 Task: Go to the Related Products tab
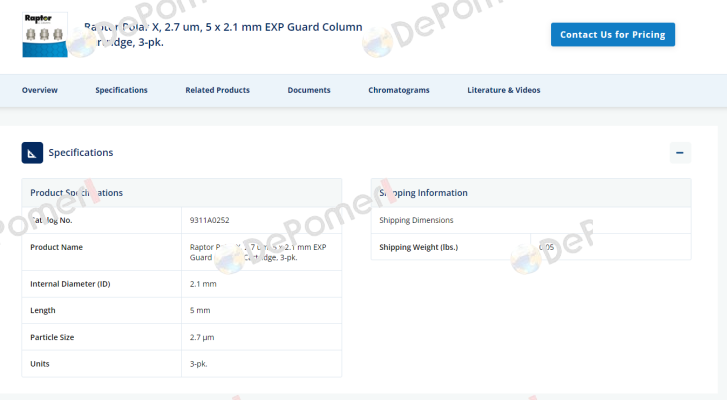tap(217, 90)
